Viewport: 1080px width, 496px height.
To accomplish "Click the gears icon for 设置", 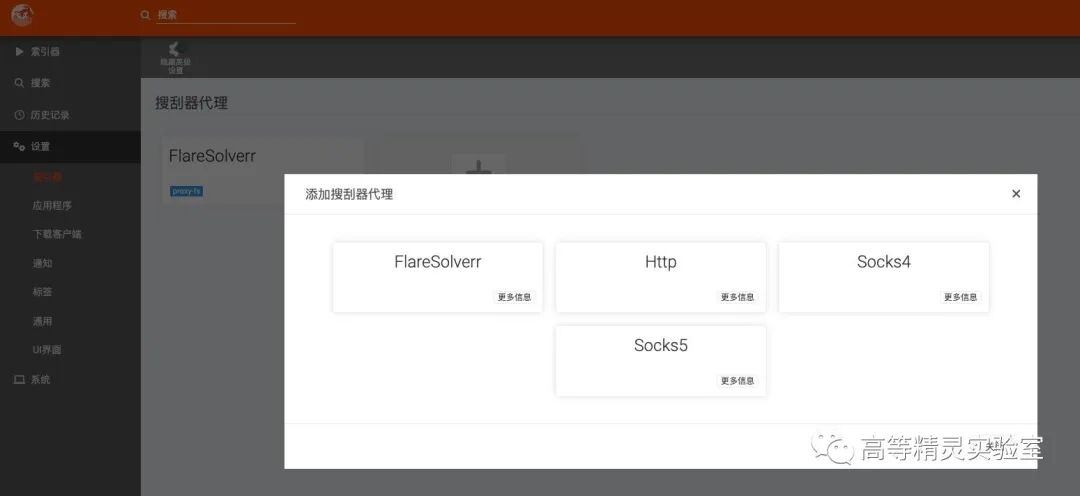I will pyautogui.click(x=19, y=147).
